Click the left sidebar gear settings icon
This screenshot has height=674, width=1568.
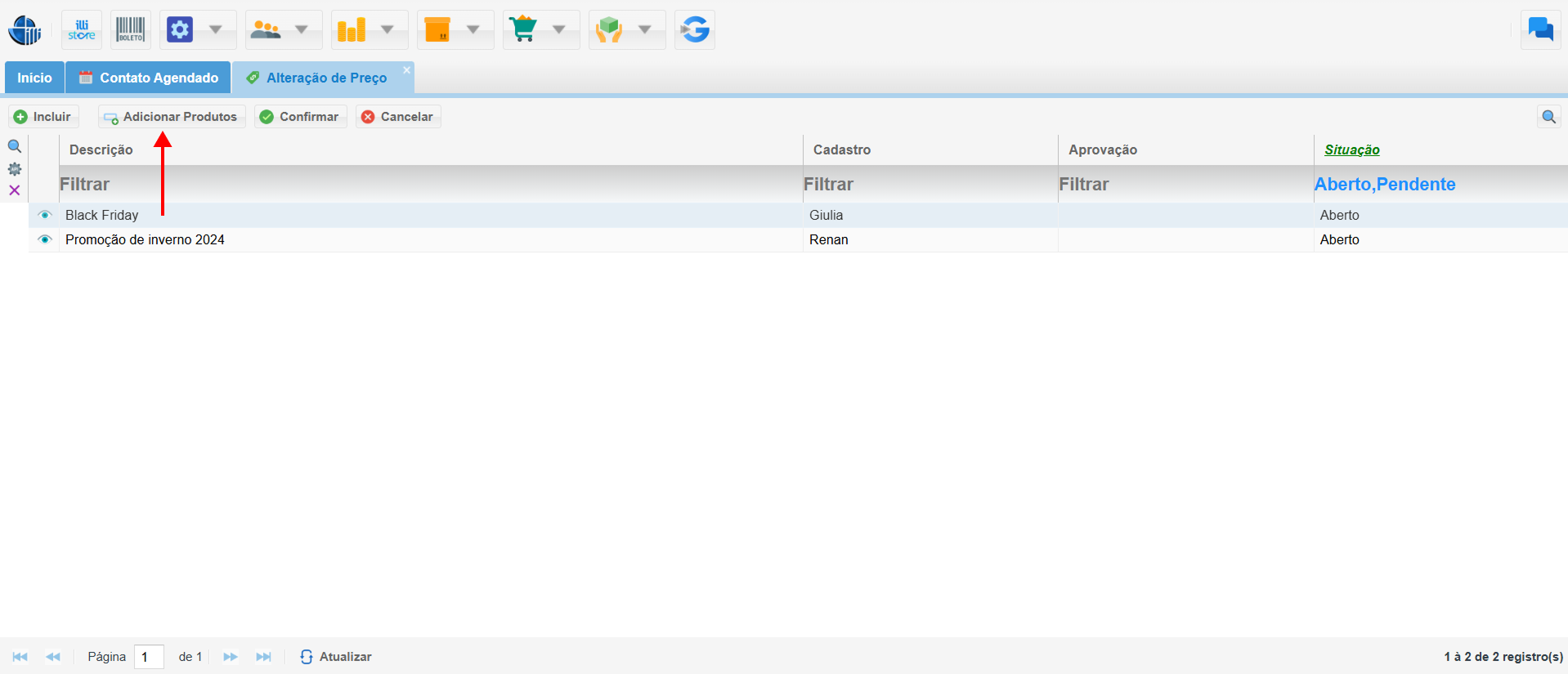pyautogui.click(x=15, y=169)
